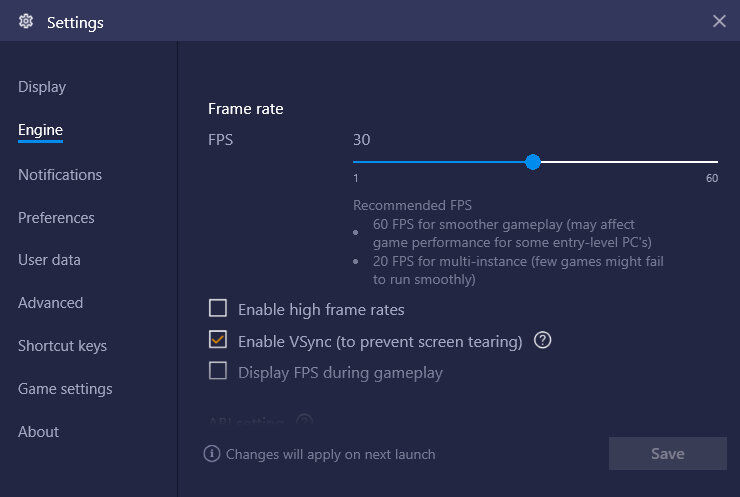Open the Preferences section

(x=56, y=218)
